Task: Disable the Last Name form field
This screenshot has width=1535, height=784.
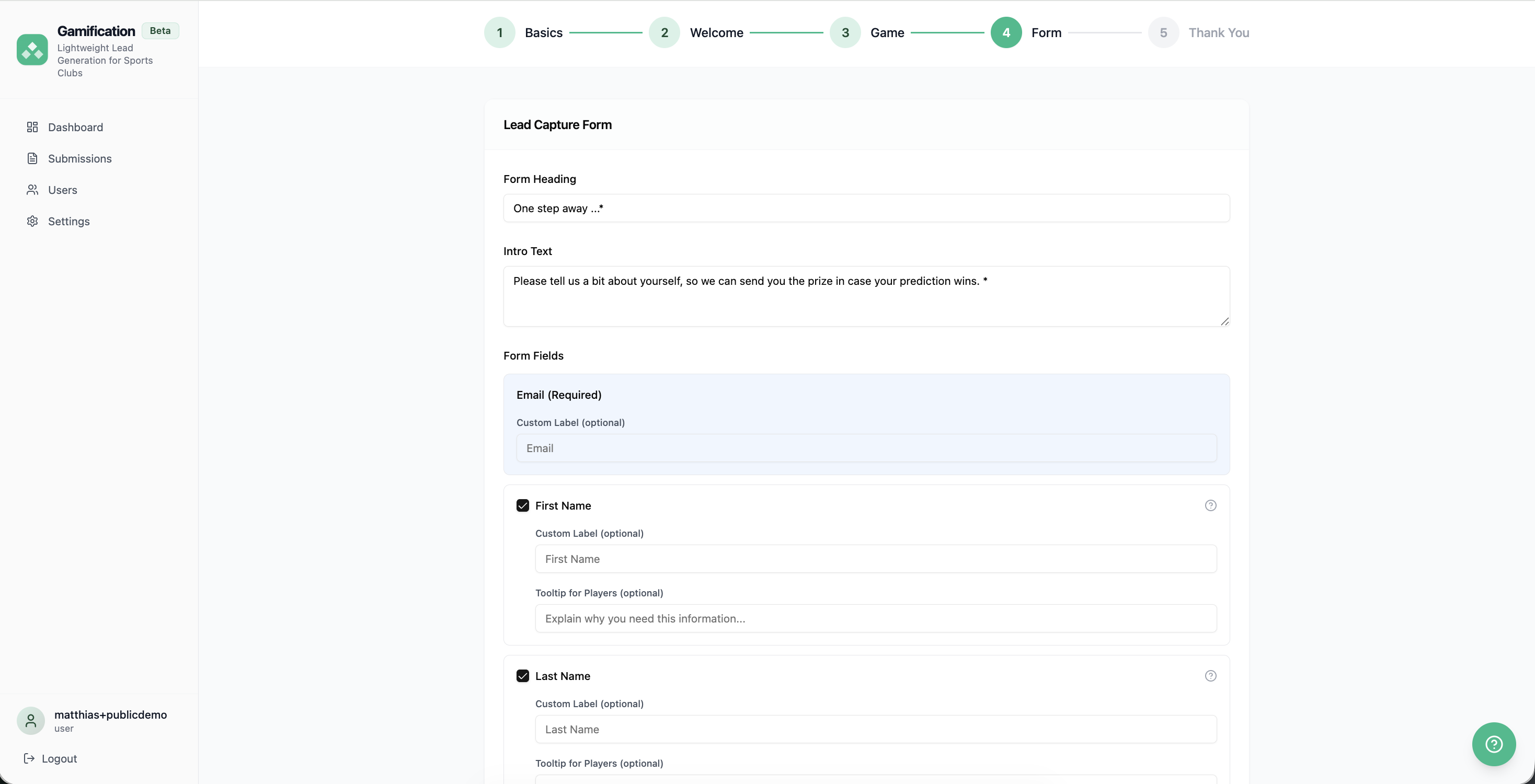Action: click(523, 676)
